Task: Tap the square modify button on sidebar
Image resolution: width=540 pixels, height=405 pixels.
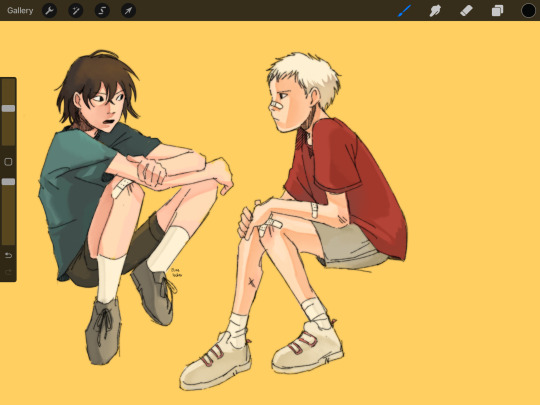Action: tap(8, 162)
